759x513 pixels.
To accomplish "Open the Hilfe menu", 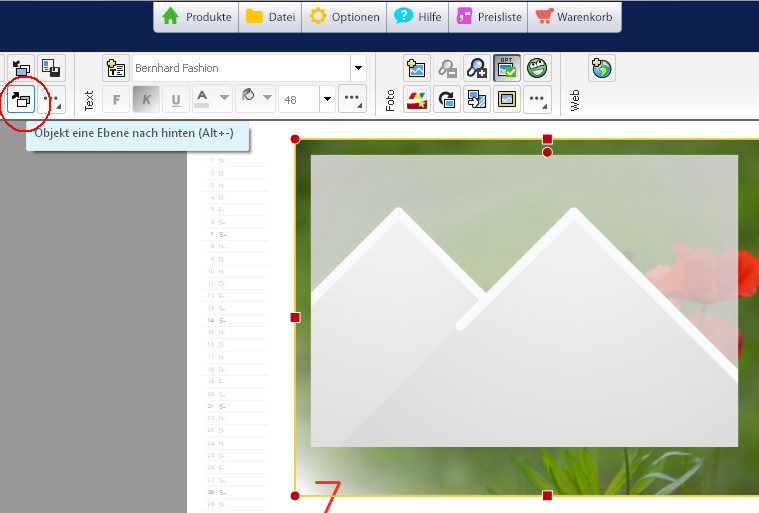I will pyautogui.click(x=418, y=17).
